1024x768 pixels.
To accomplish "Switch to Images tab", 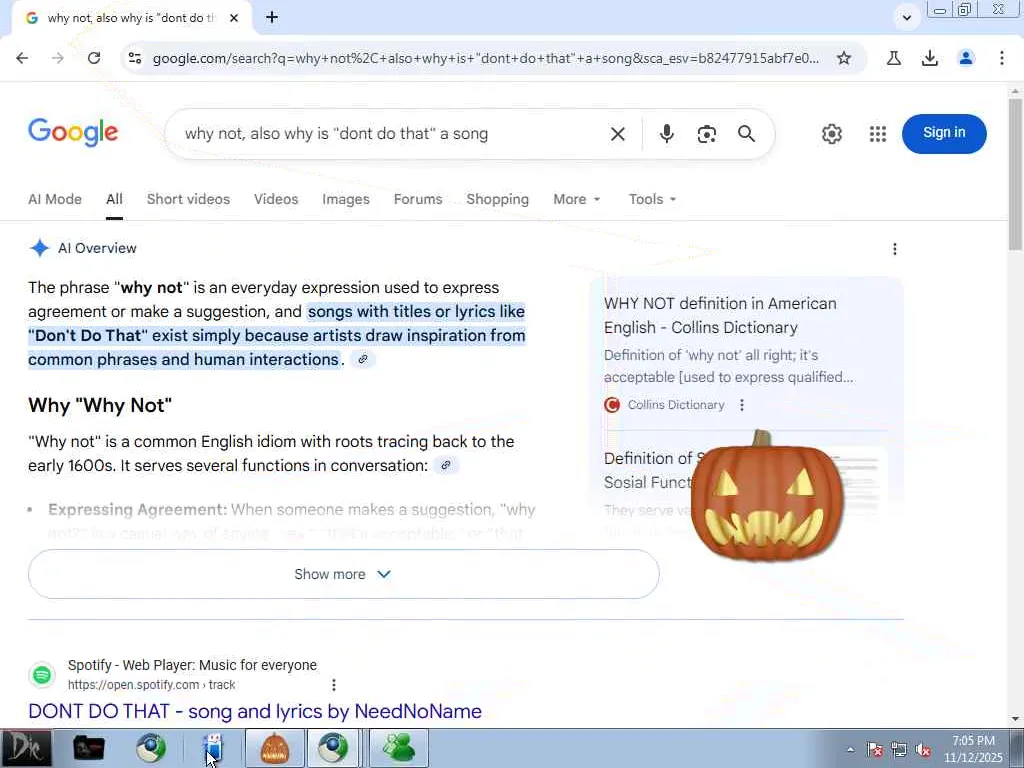I will tap(345, 199).
